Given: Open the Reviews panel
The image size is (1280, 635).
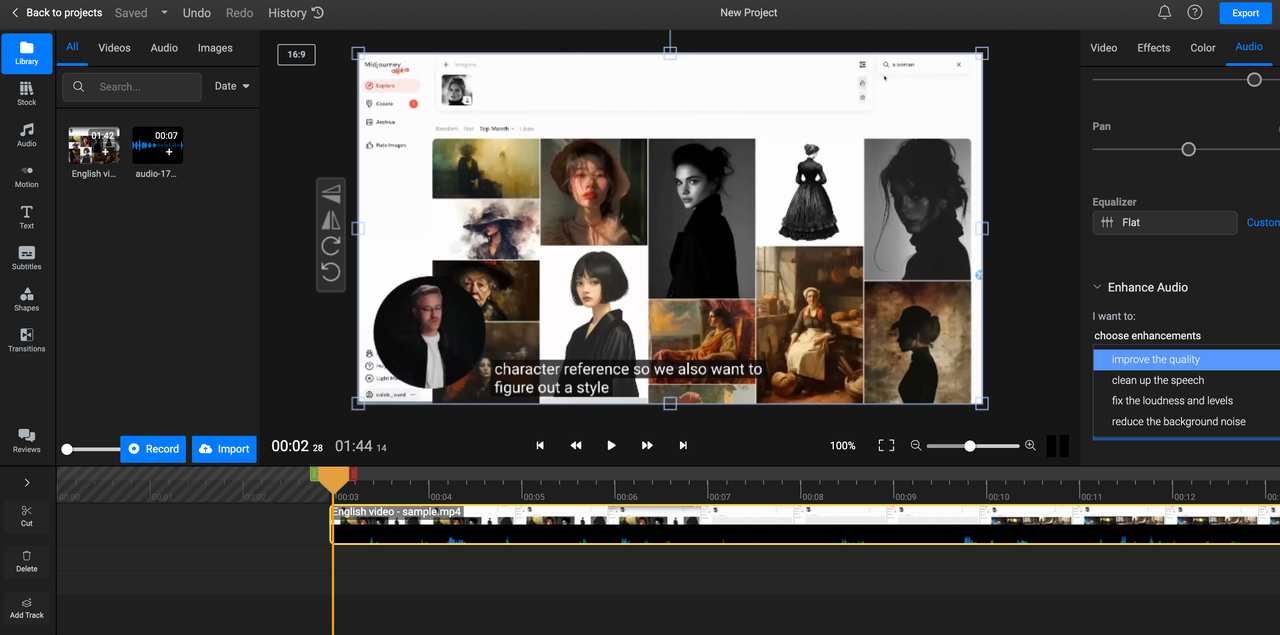Looking at the screenshot, I should point(27,441).
